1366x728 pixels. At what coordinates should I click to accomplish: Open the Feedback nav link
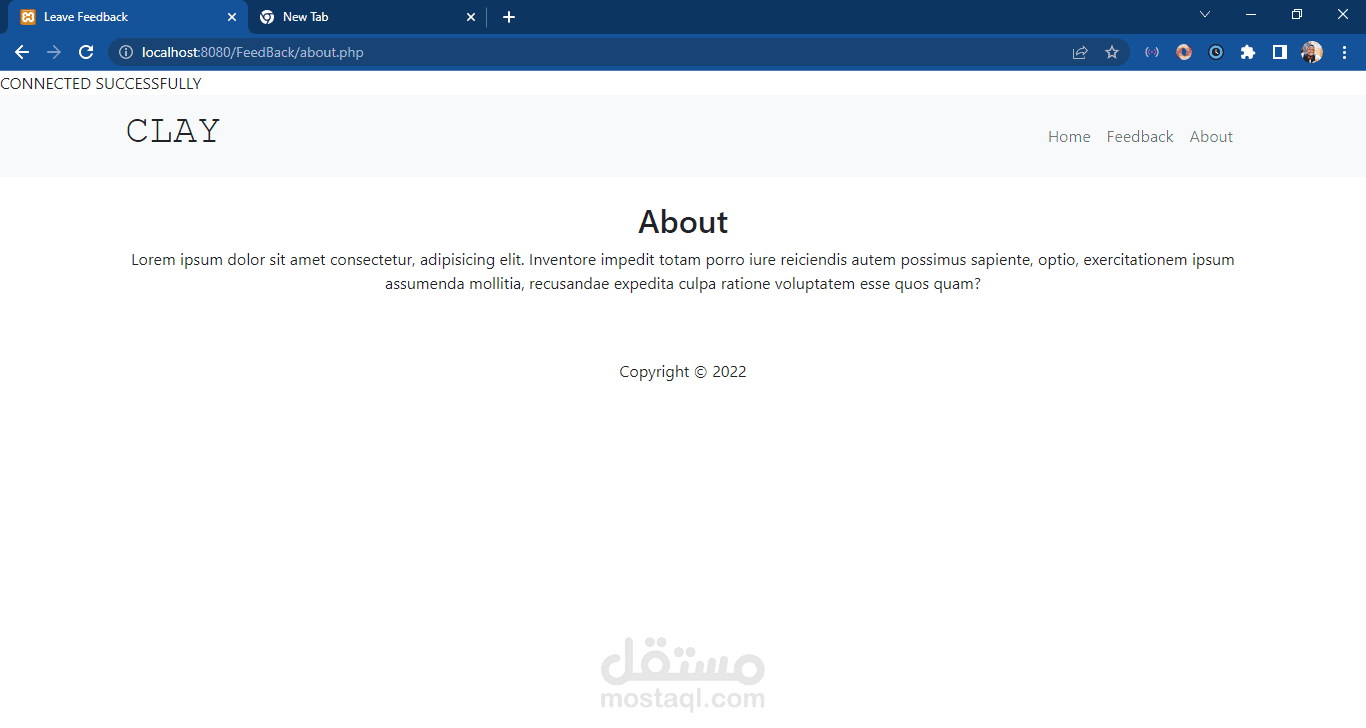[x=1140, y=137]
